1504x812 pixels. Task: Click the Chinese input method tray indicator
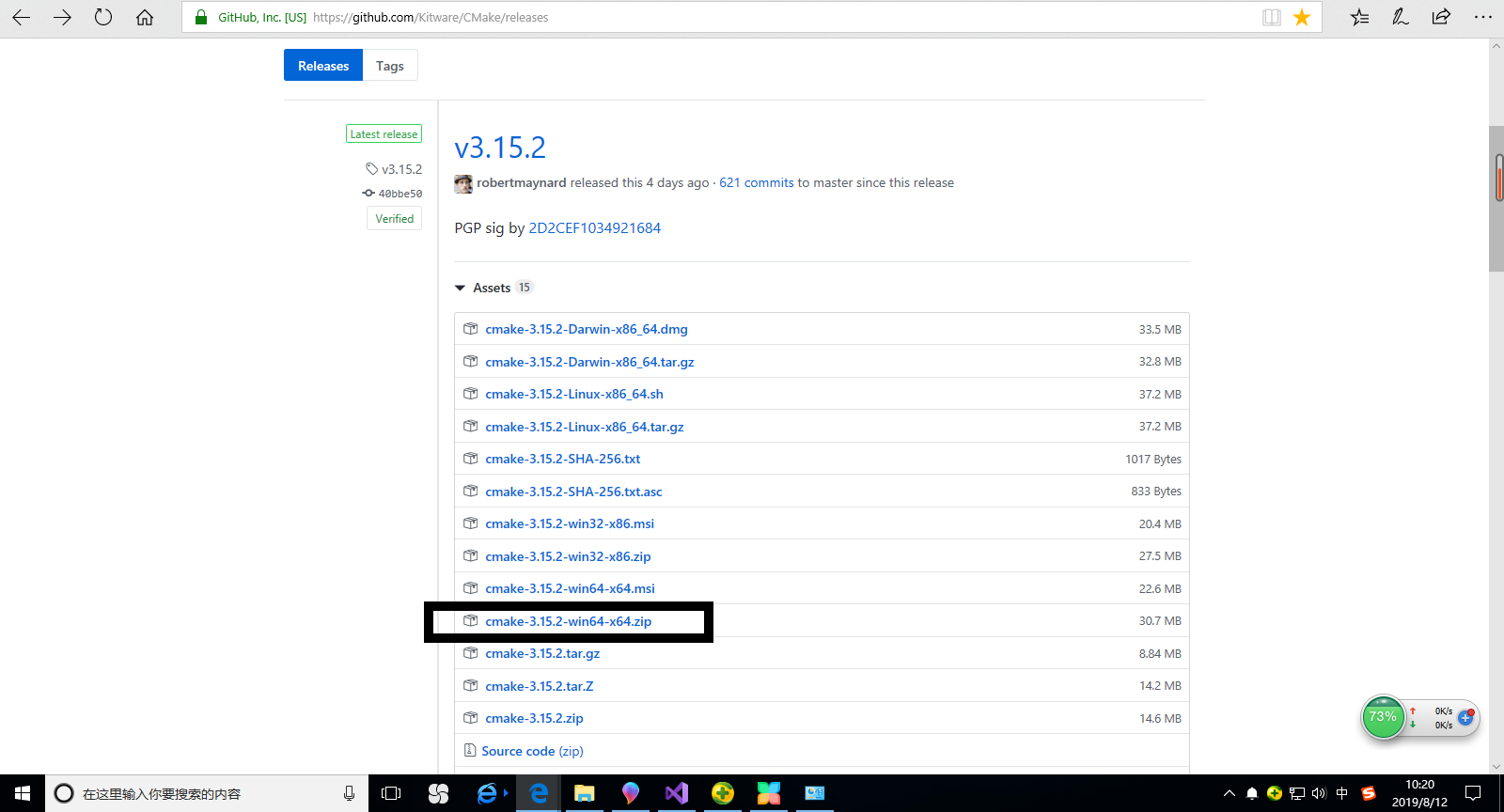click(x=1342, y=793)
